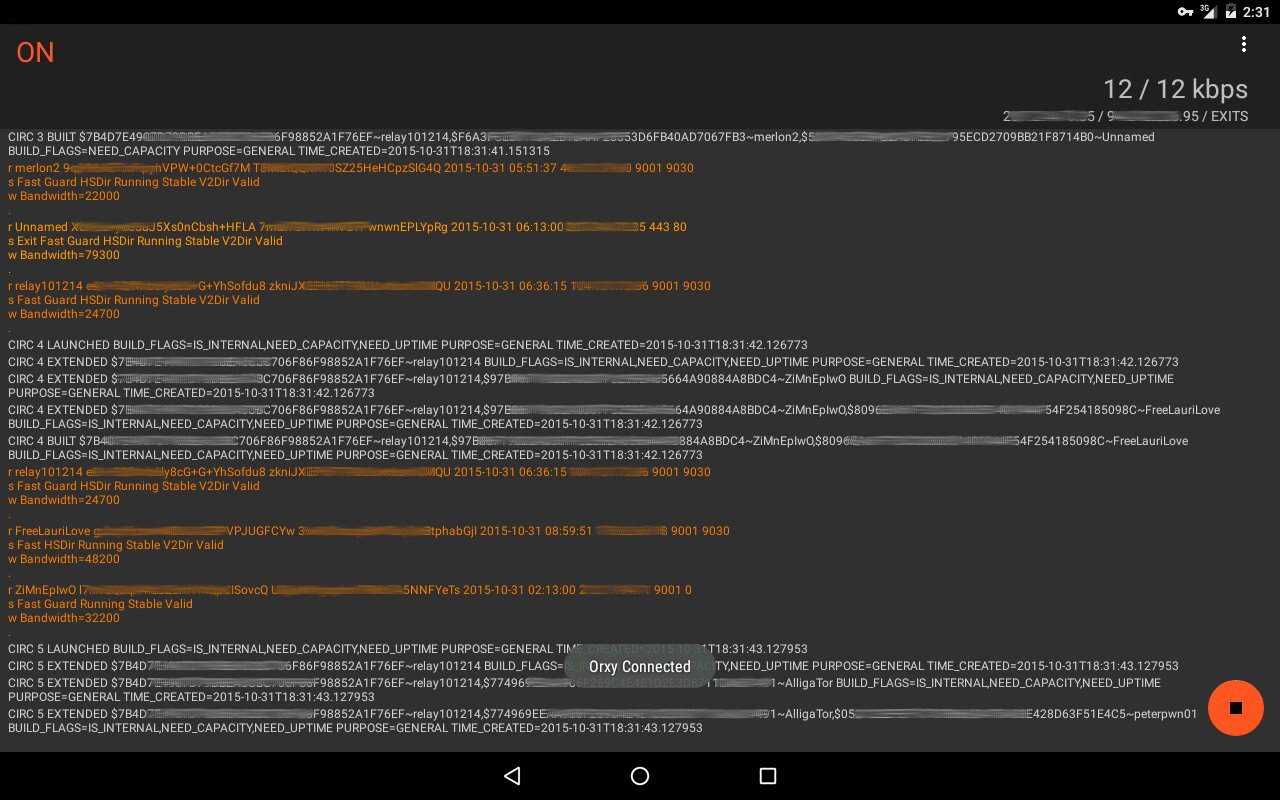This screenshot has width=1280, height=800.
Task: Select the w Bandwidth=79300 line
Action: tap(63, 255)
